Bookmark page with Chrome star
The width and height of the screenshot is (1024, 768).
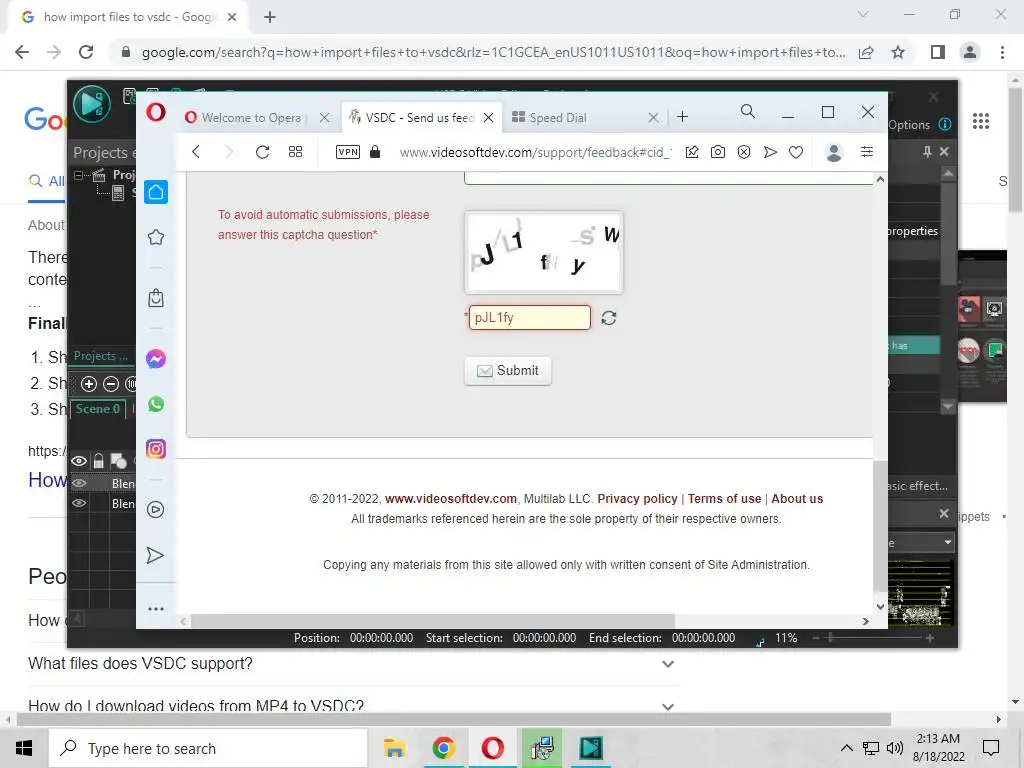[x=898, y=52]
